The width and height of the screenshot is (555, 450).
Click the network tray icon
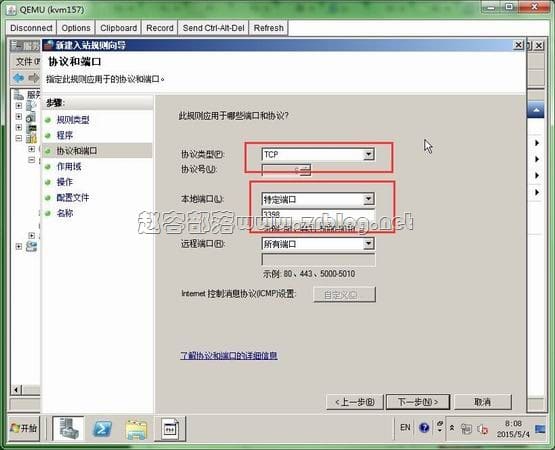click(x=466, y=429)
